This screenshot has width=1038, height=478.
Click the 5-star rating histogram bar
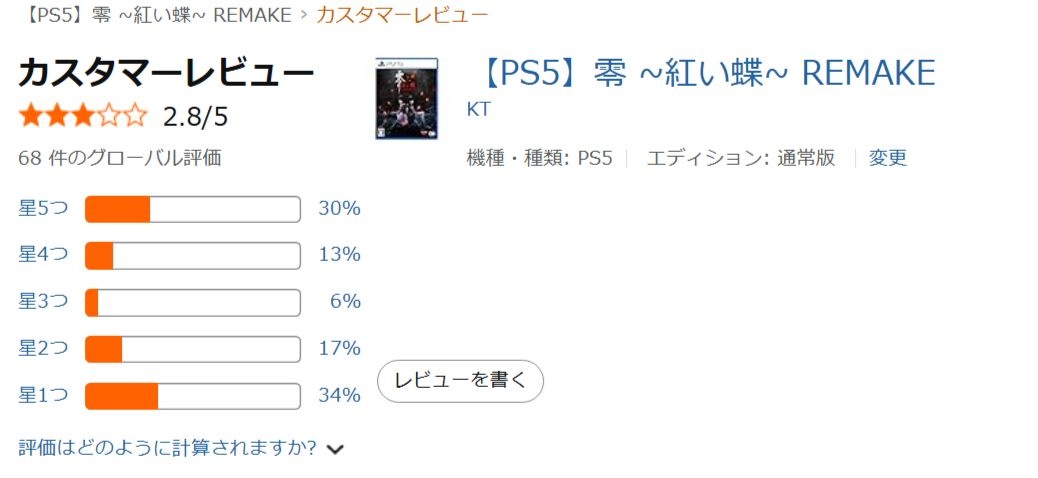(x=192, y=209)
